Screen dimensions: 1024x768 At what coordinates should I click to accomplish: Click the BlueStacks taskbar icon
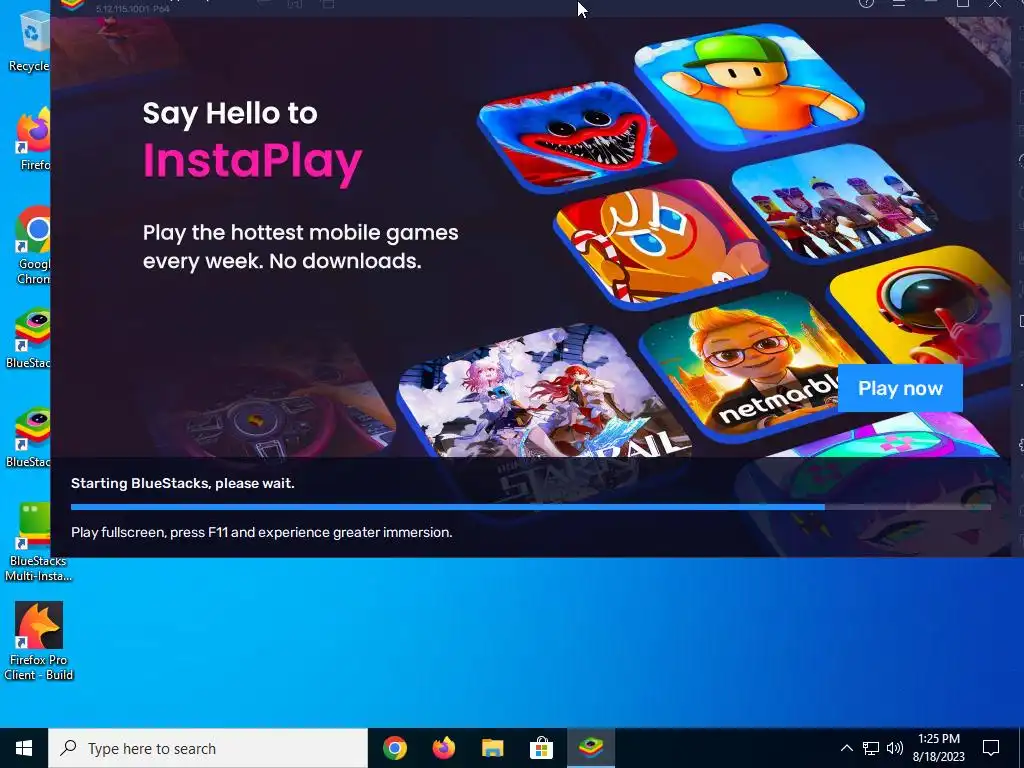pos(590,748)
